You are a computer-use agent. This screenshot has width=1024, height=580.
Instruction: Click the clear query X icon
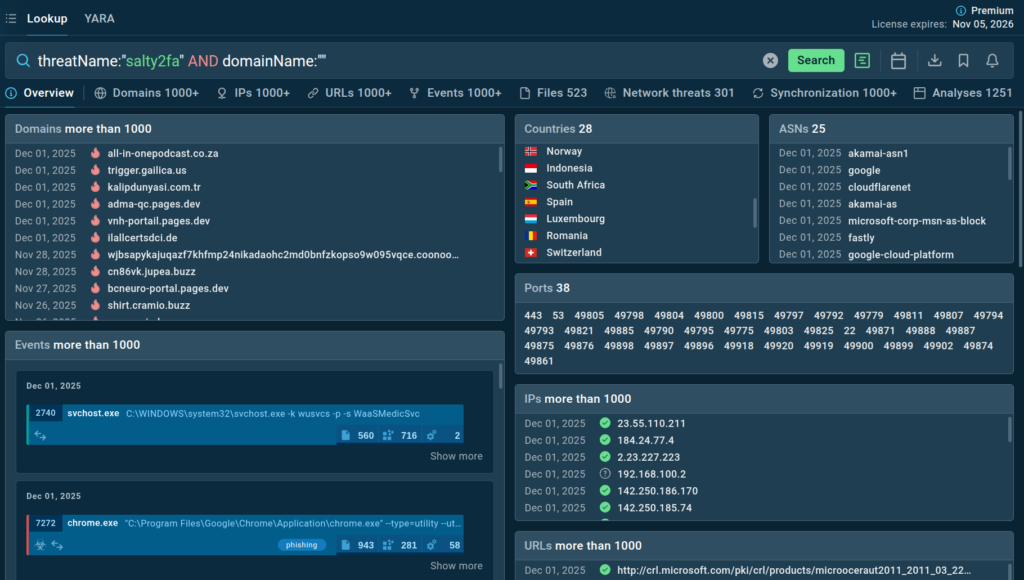[x=770, y=61]
